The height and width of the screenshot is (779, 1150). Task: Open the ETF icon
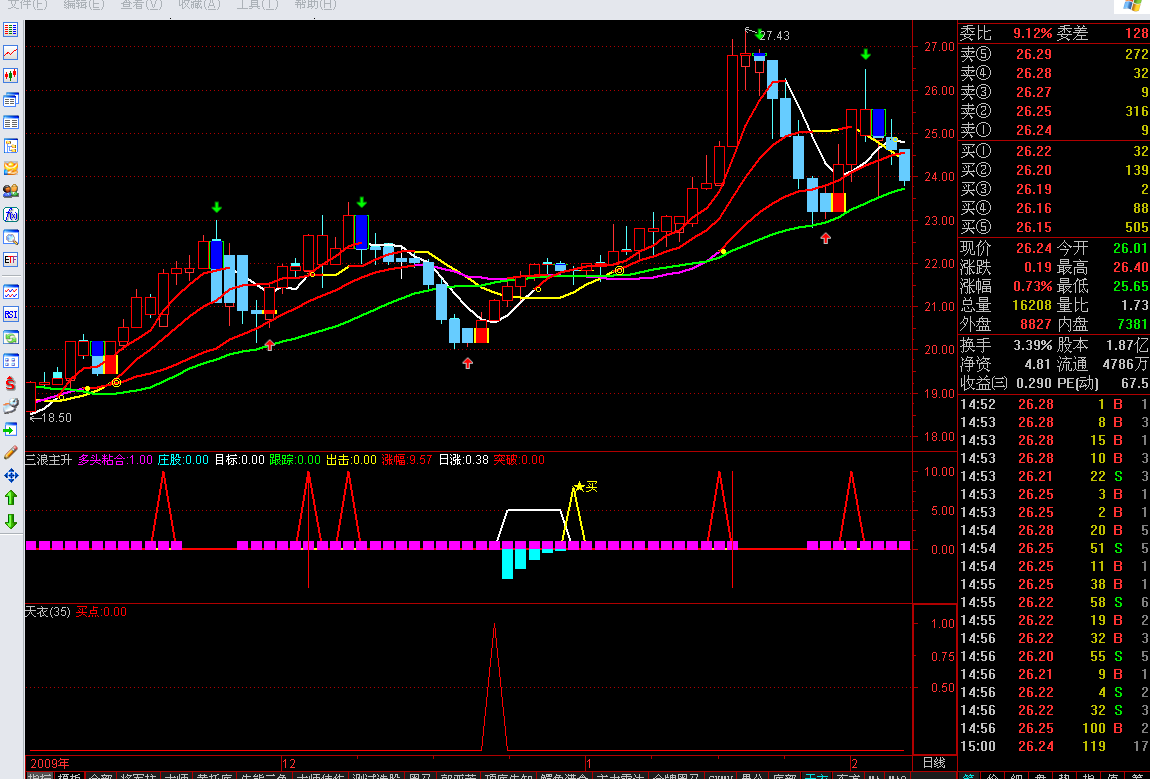click(10, 260)
